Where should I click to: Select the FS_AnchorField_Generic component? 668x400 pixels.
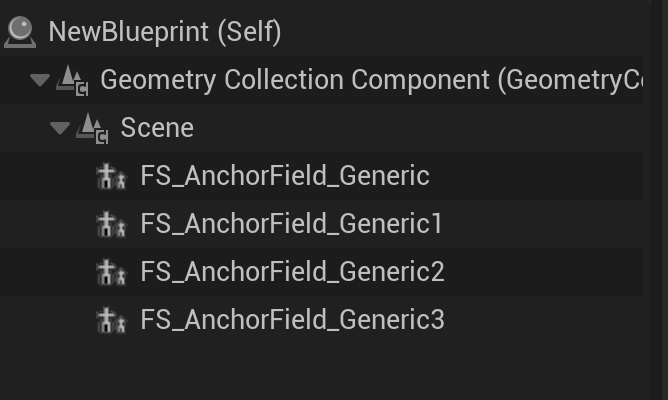pyautogui.click(x=285, y=176)
